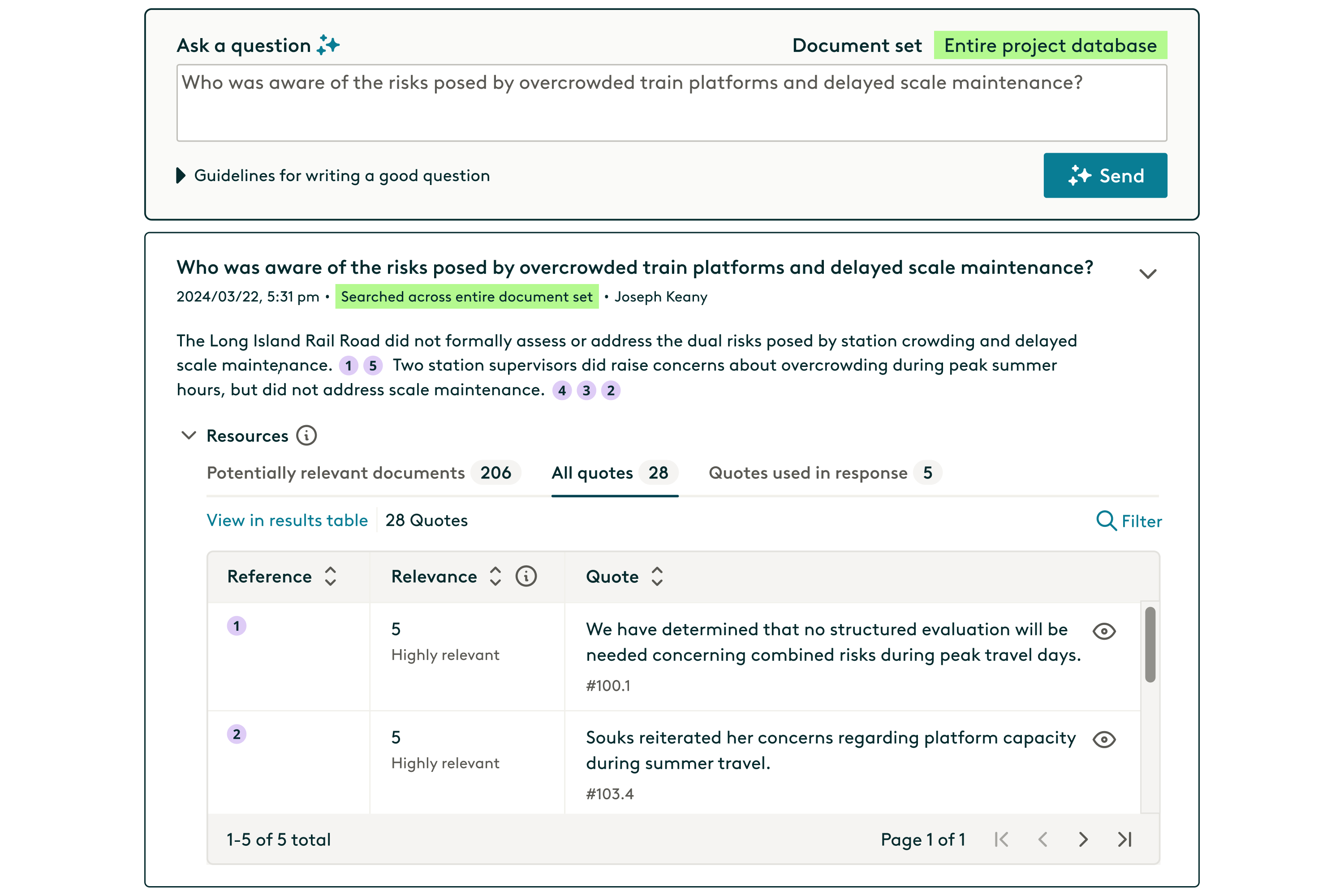Viewport: 1344px width, 896px height.
Task: Go to next page arrow
Action: [x=1083, y=840]
